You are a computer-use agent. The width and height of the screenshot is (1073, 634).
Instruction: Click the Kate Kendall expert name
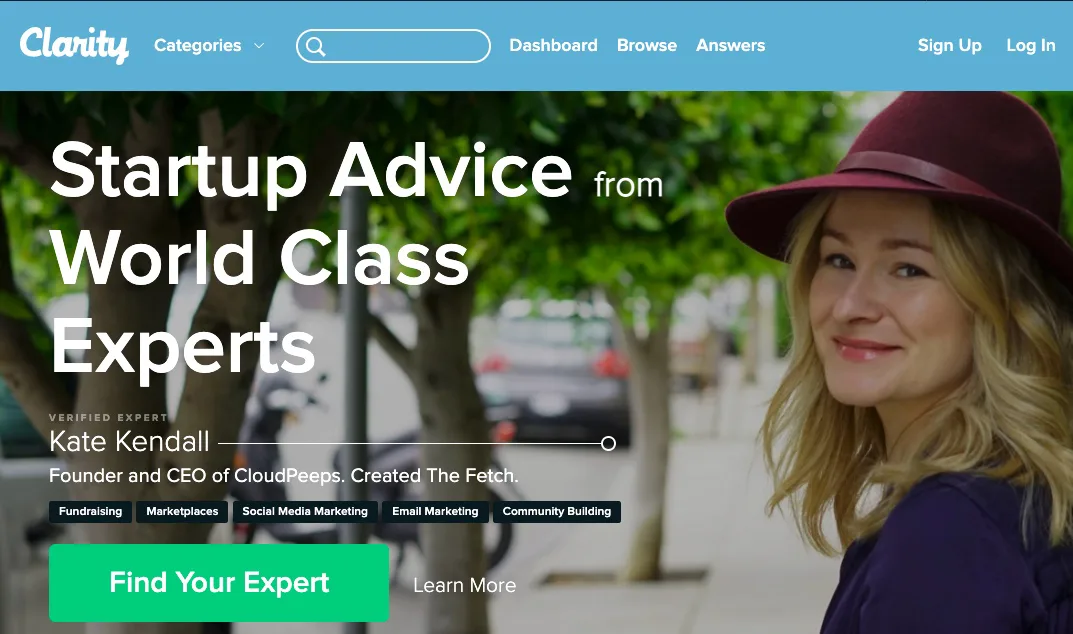click(x=129, y=442)
